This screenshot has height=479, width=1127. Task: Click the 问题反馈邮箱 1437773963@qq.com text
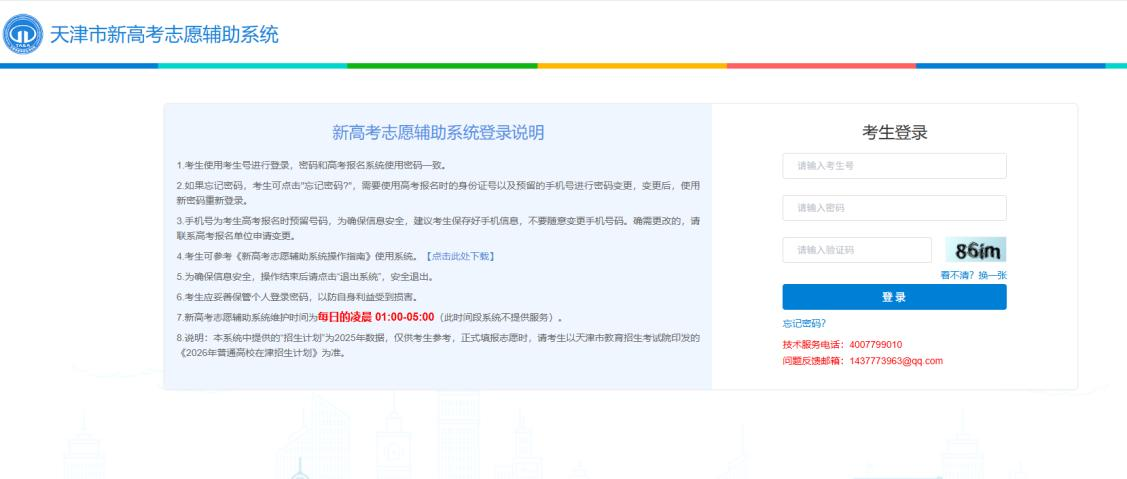pos(862,361)
